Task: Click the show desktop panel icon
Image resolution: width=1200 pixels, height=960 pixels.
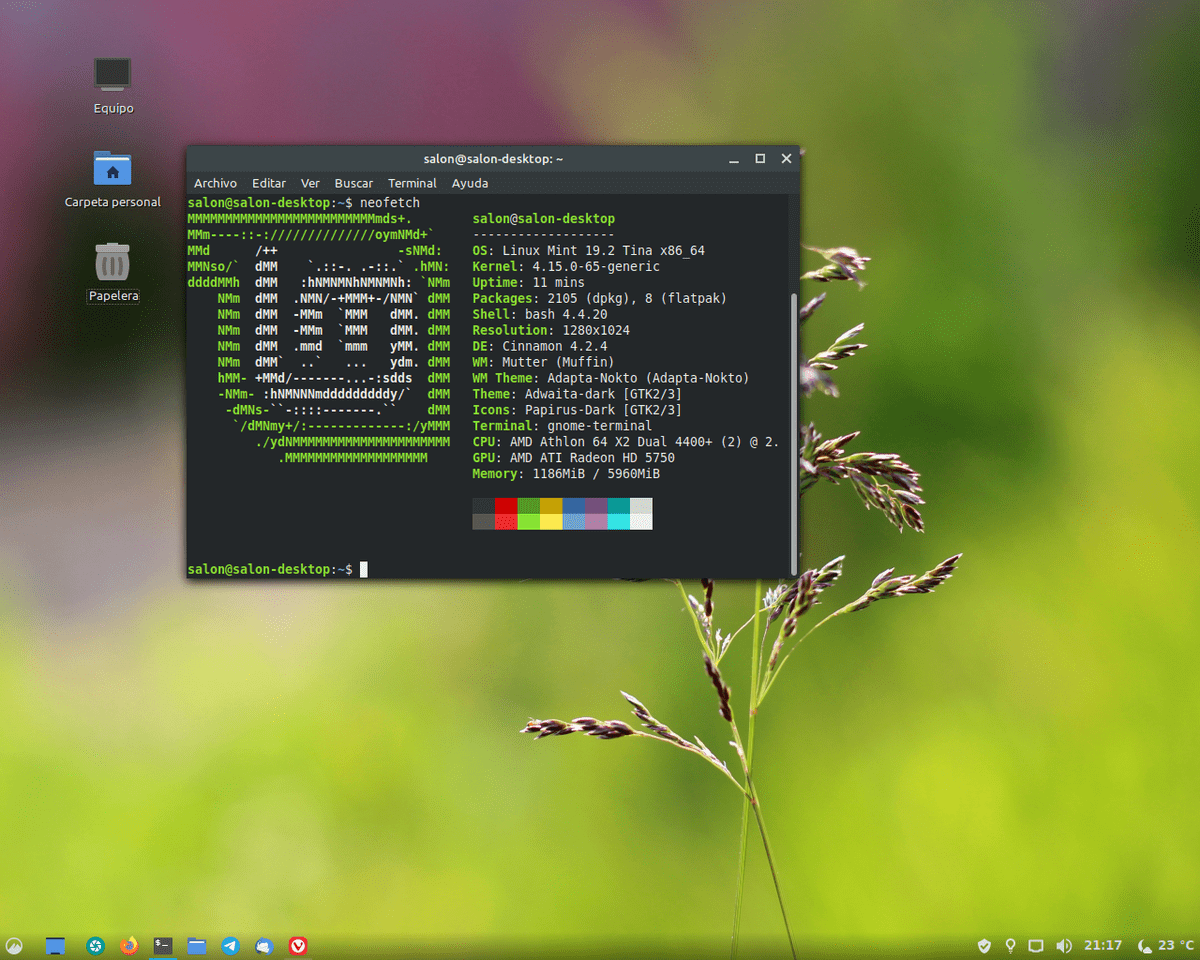Action: 55,945
